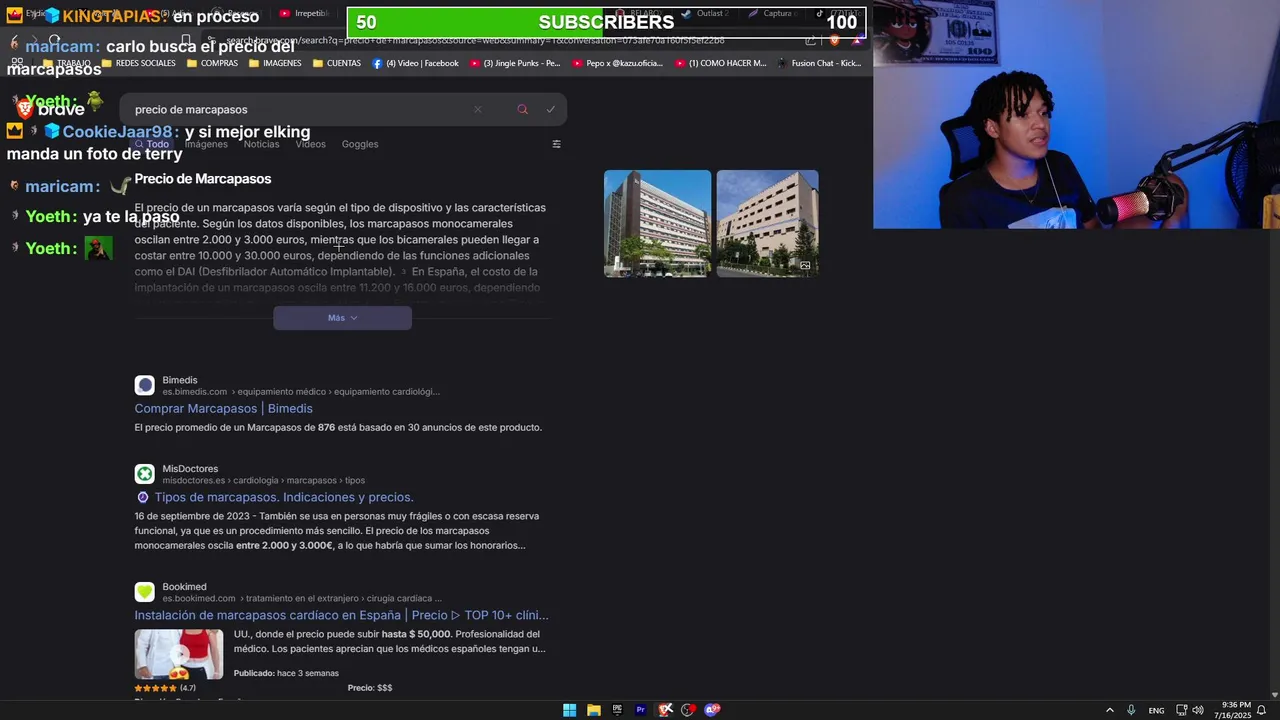The image size is (1280, 720).
Task: Click the misdoctores.es breadcrumb path
Action: click(x=264, y=481)
